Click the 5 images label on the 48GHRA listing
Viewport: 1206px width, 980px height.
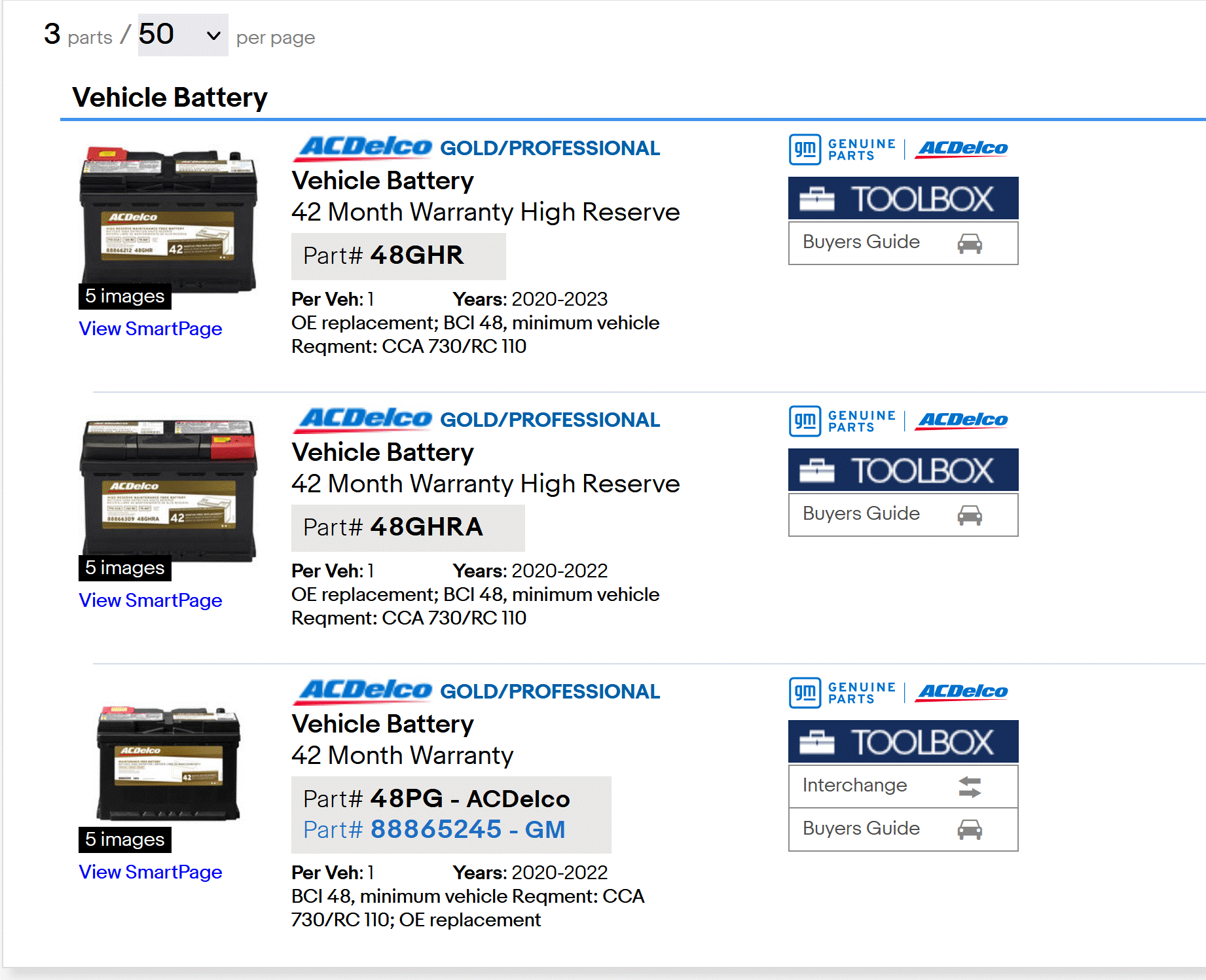click(124, 568)
